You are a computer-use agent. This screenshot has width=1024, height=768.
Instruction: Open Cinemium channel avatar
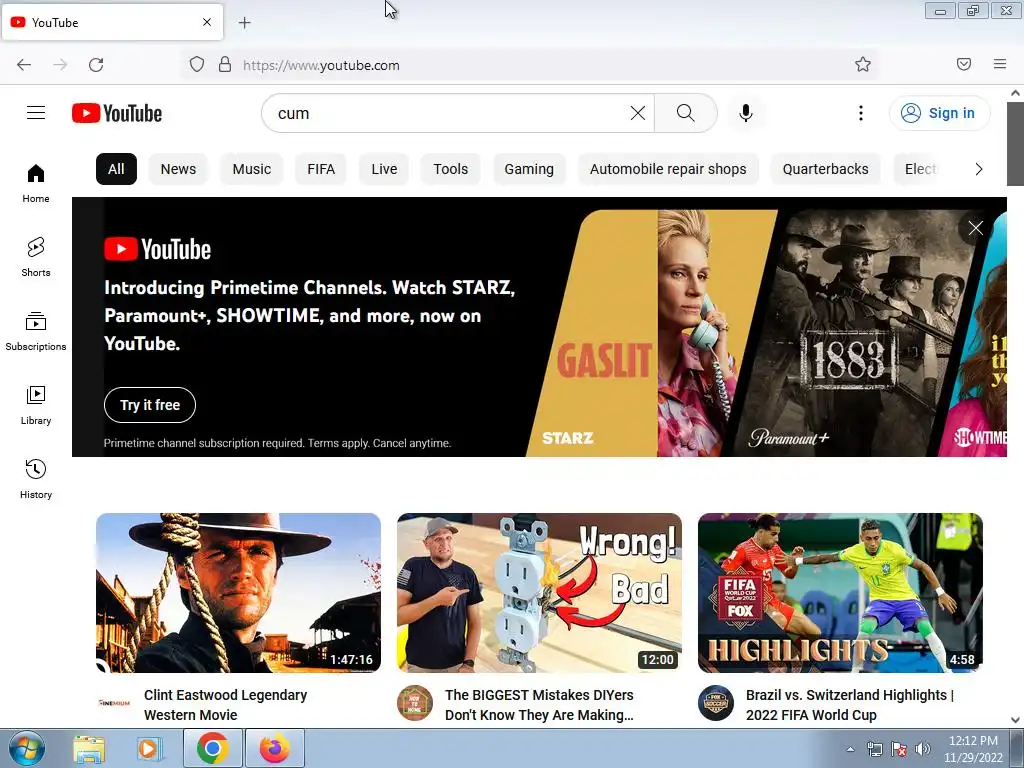coord(114,703)
